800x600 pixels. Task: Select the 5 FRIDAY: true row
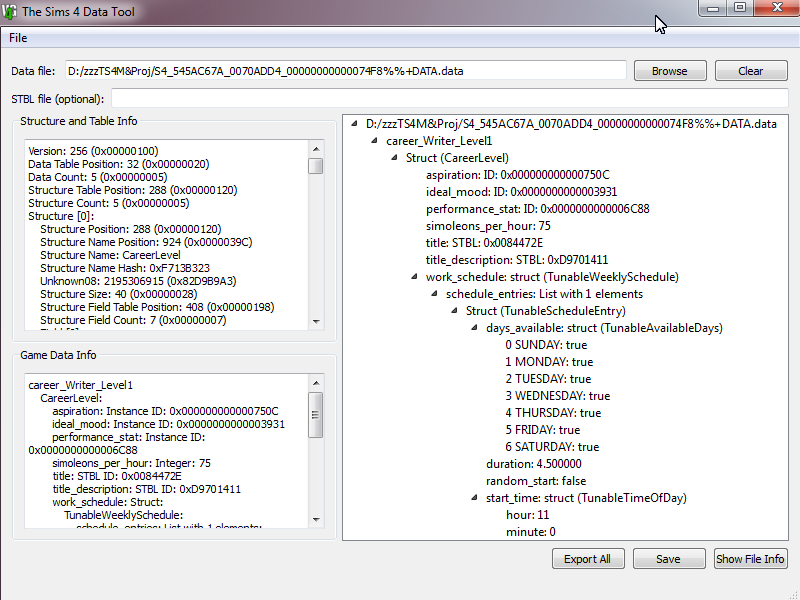point(542,430)
